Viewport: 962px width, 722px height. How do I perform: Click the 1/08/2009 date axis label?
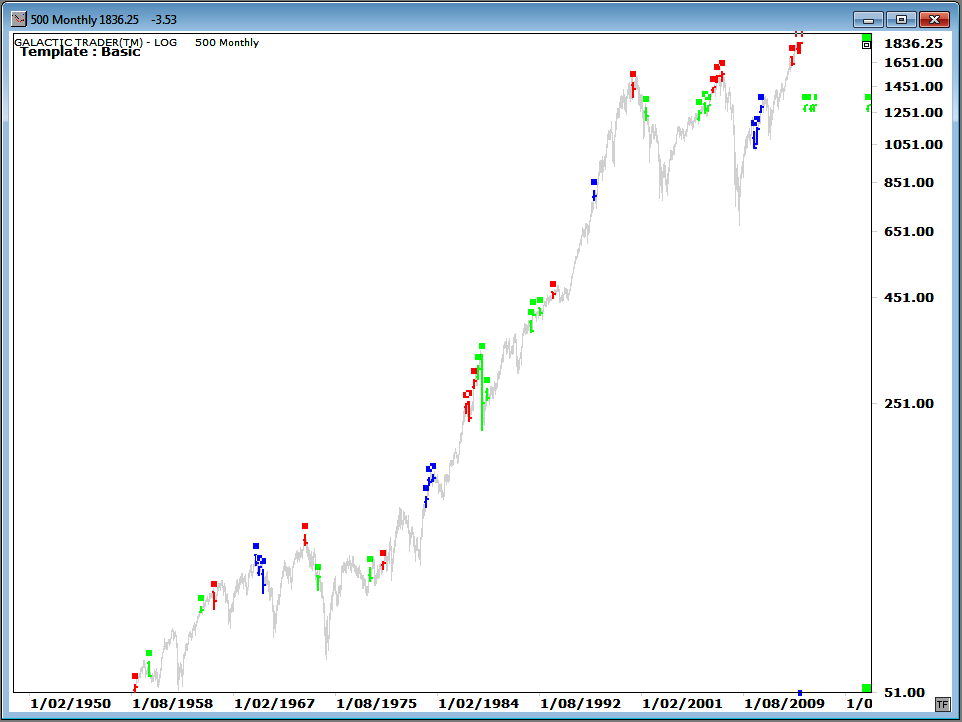click(x=784, y=704)
